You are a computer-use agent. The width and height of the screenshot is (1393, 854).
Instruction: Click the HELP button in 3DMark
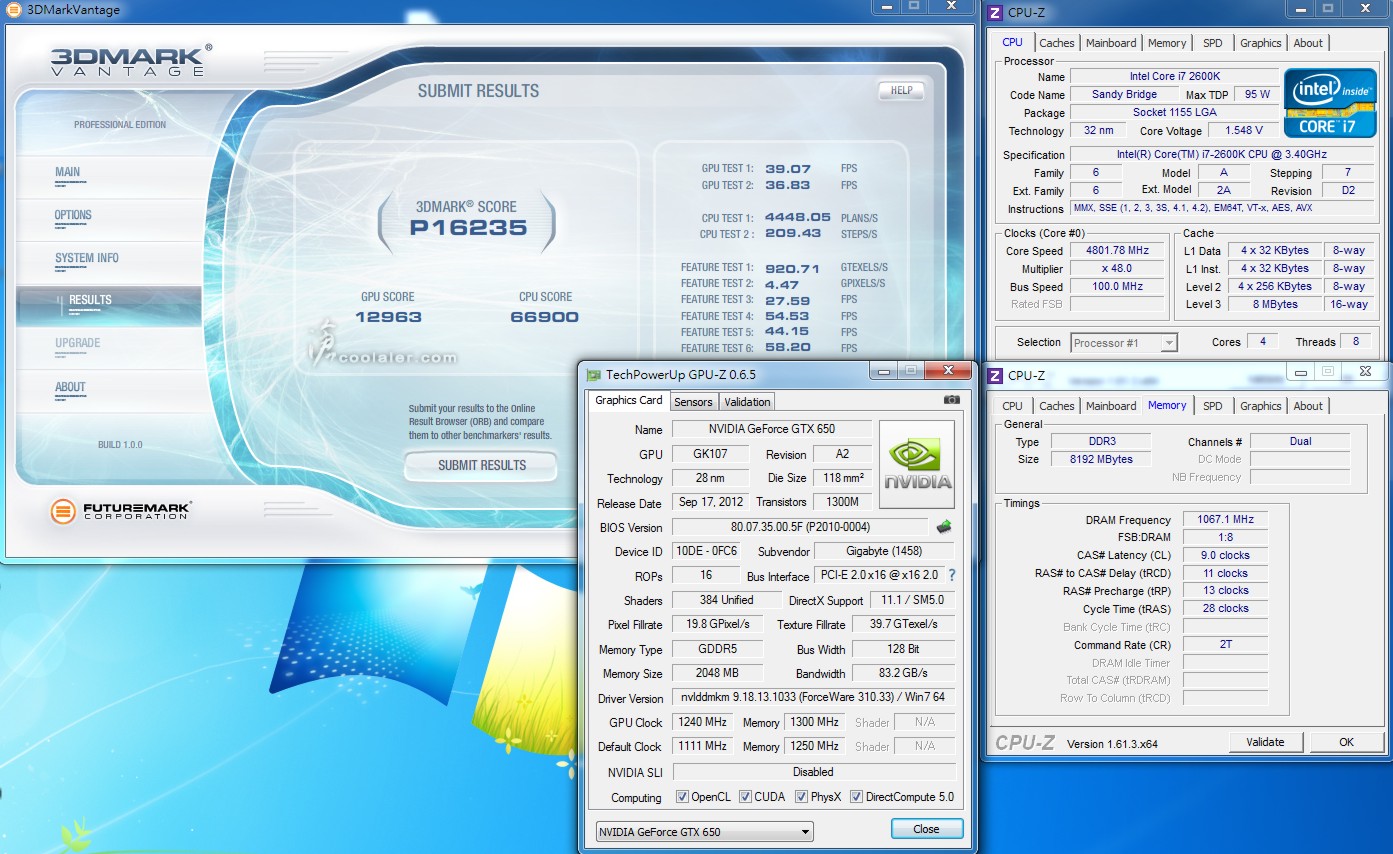(x=901, y=90)
